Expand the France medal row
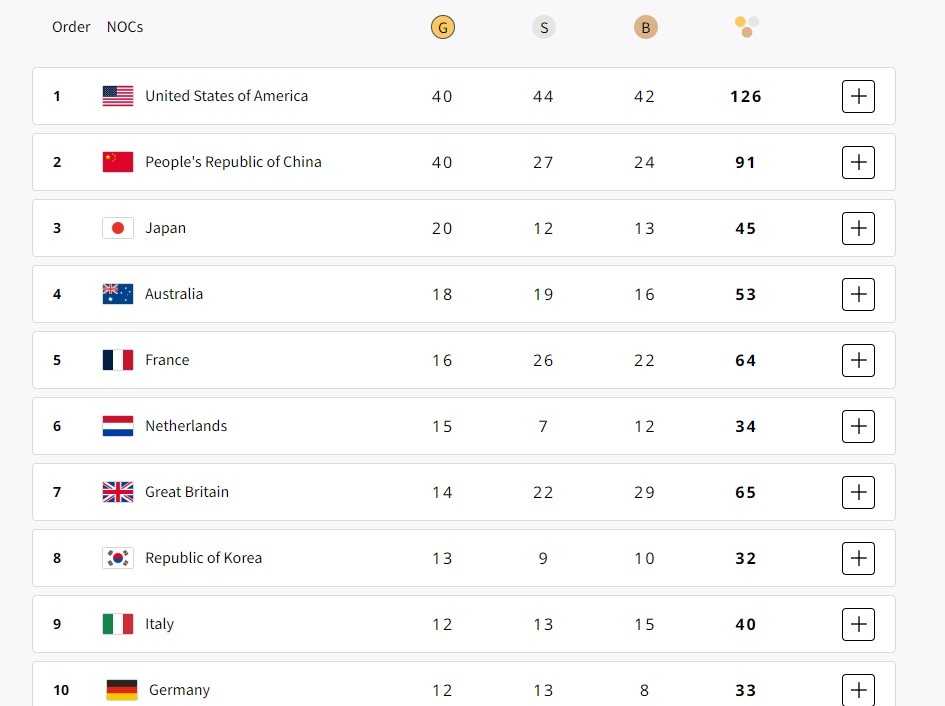The height and width of the screenshot is (706, 945). click(x=858, y=360)
